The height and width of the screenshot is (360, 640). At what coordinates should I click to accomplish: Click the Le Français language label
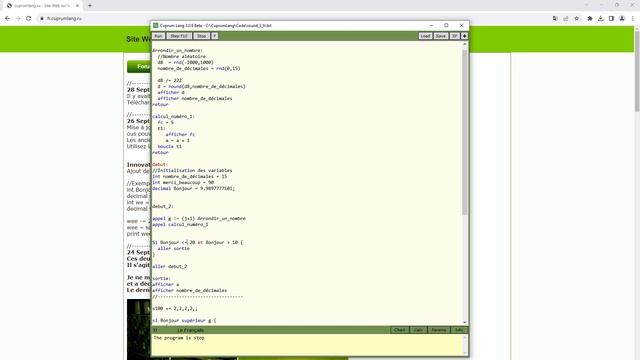click(x=190, y=330)
